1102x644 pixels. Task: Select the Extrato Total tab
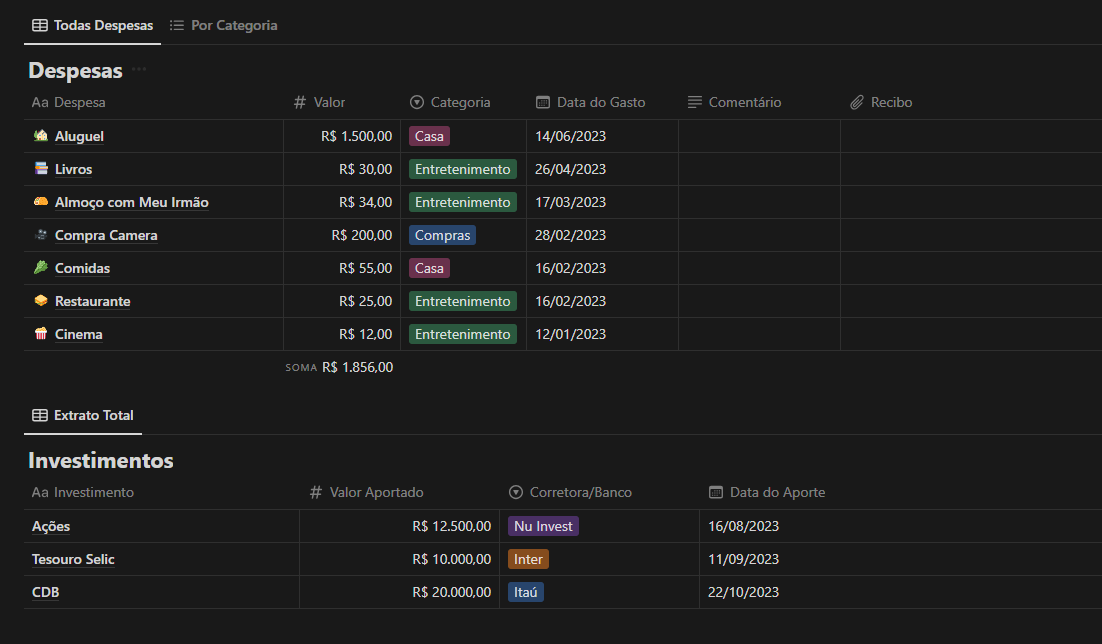(83, 416)
